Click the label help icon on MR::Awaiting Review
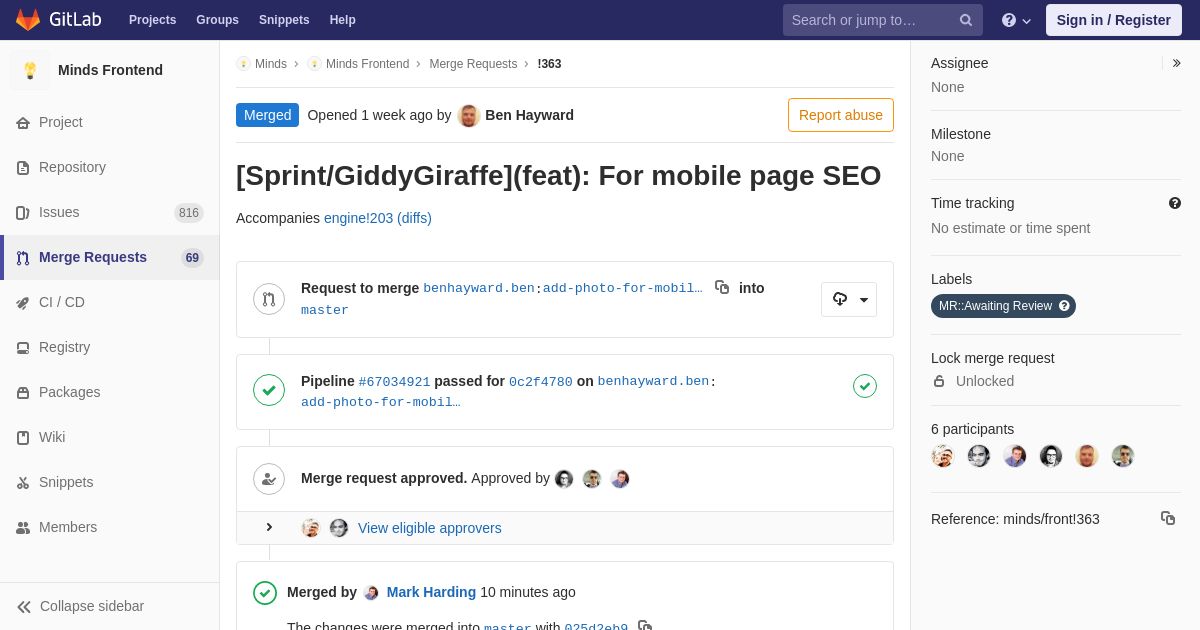The height and width of the screenshot is (630, 1200). click(1064, 306)
